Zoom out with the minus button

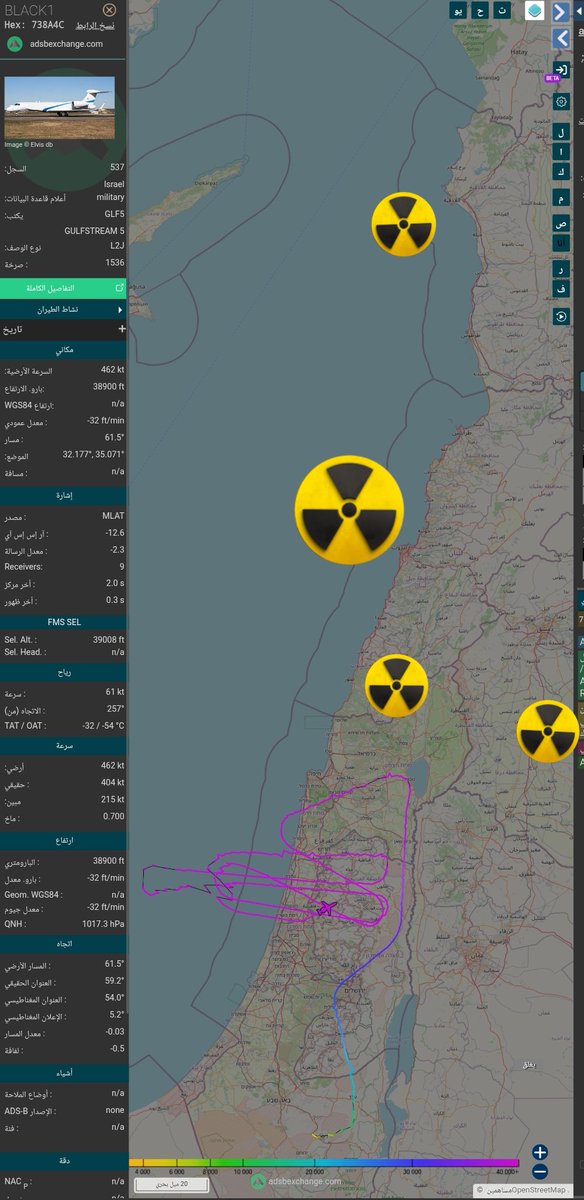540,1171
